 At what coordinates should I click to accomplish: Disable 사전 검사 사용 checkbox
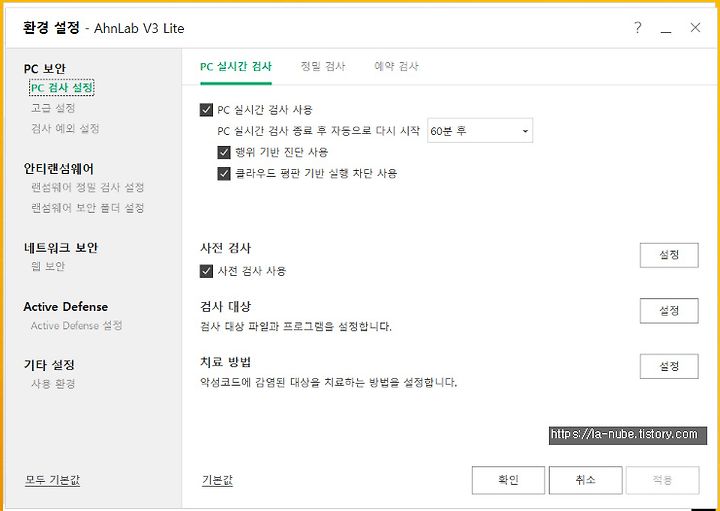[x=206, y=271]
